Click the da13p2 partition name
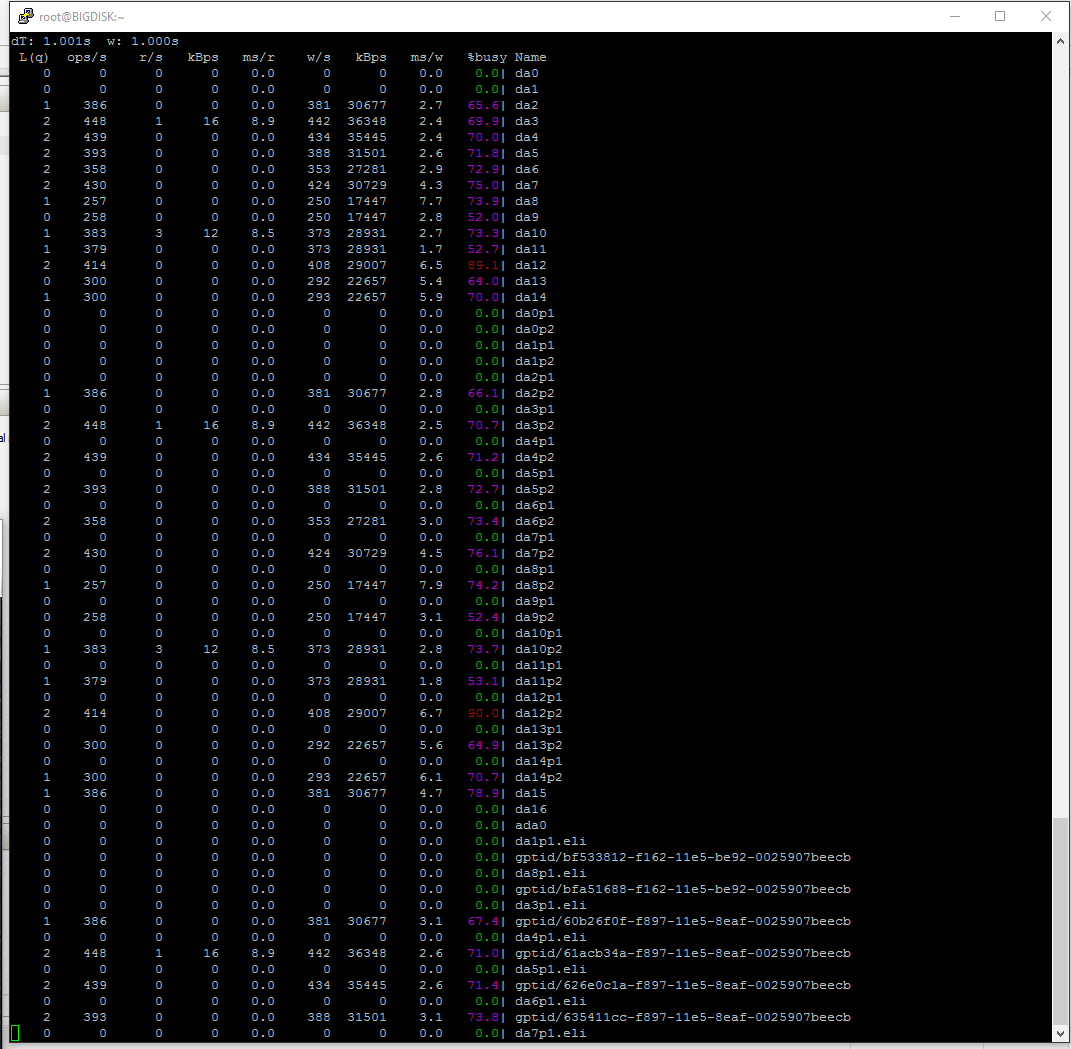The height and width of the screenshot is (1049, 1071). point(539,745)
